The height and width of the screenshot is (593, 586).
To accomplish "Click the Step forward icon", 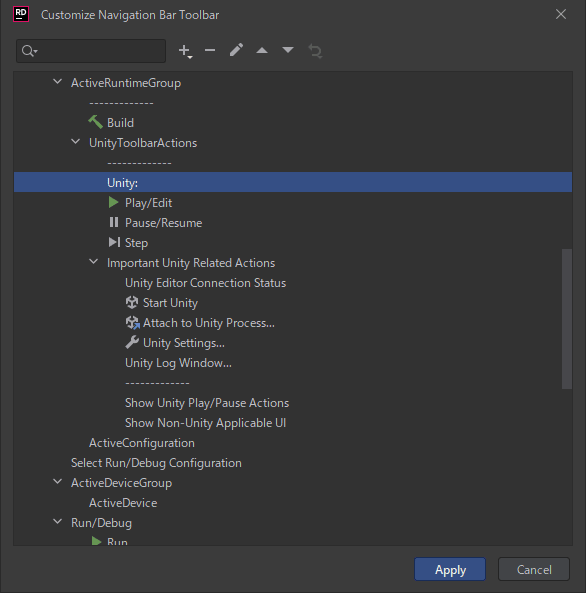I will tap(114, 242).
